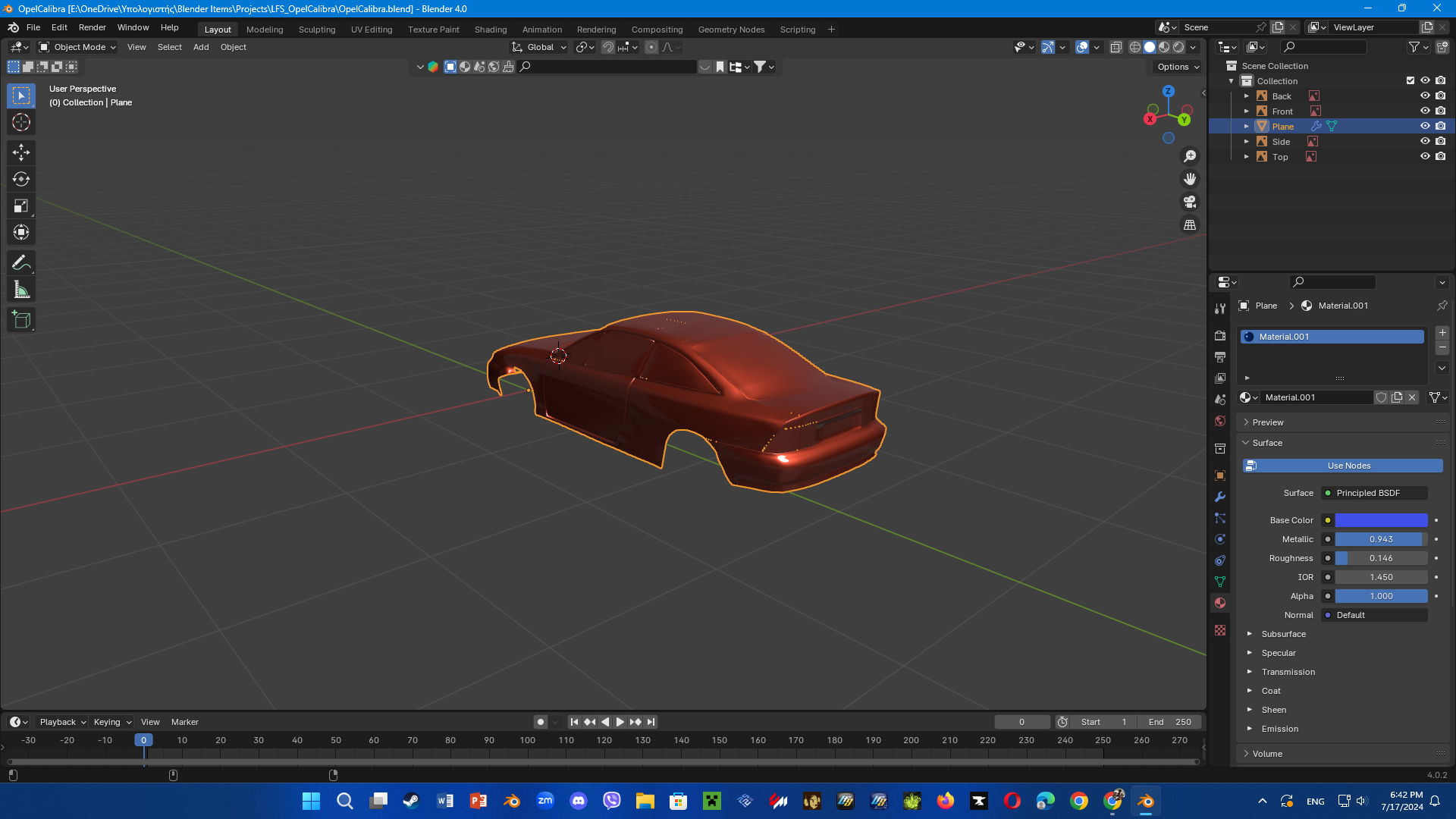Open the Modifiers wrench properties tab

pos(1219,497)
